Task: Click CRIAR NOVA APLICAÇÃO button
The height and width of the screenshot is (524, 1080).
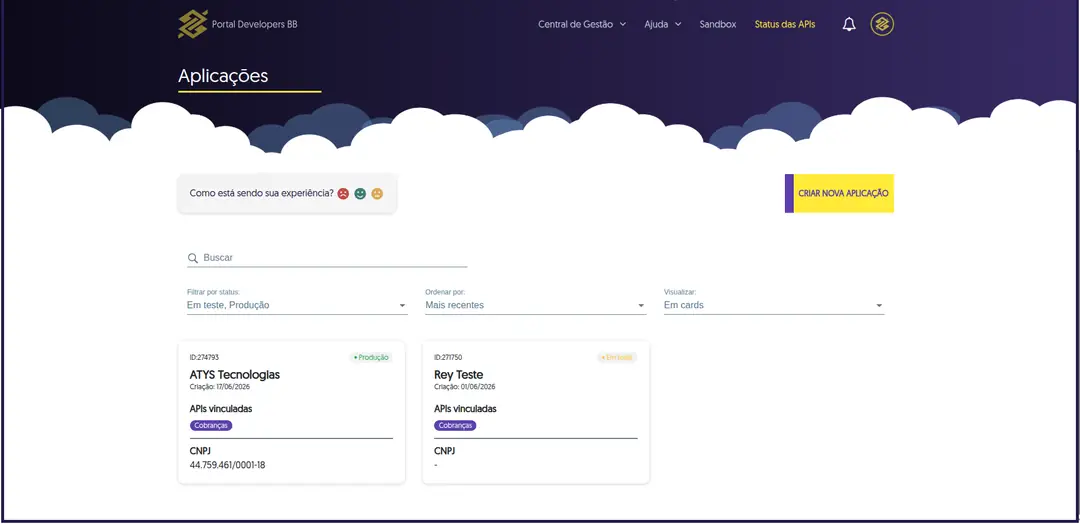Action: pos(840,193)
